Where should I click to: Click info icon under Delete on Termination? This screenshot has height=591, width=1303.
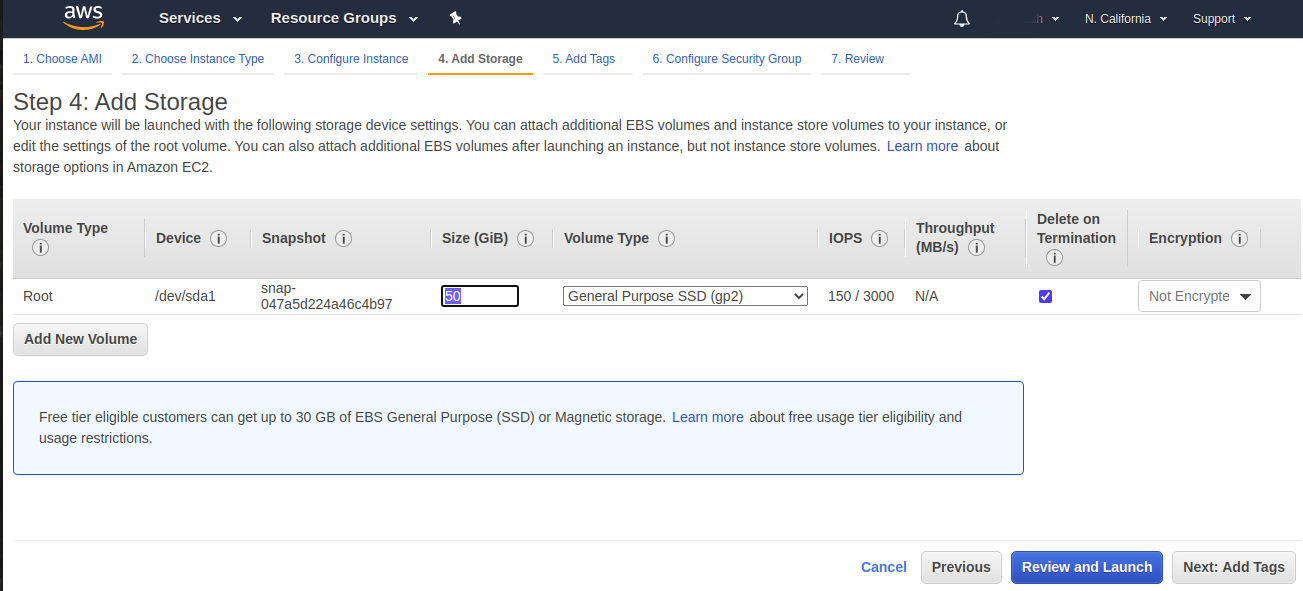coord(1054,257)
